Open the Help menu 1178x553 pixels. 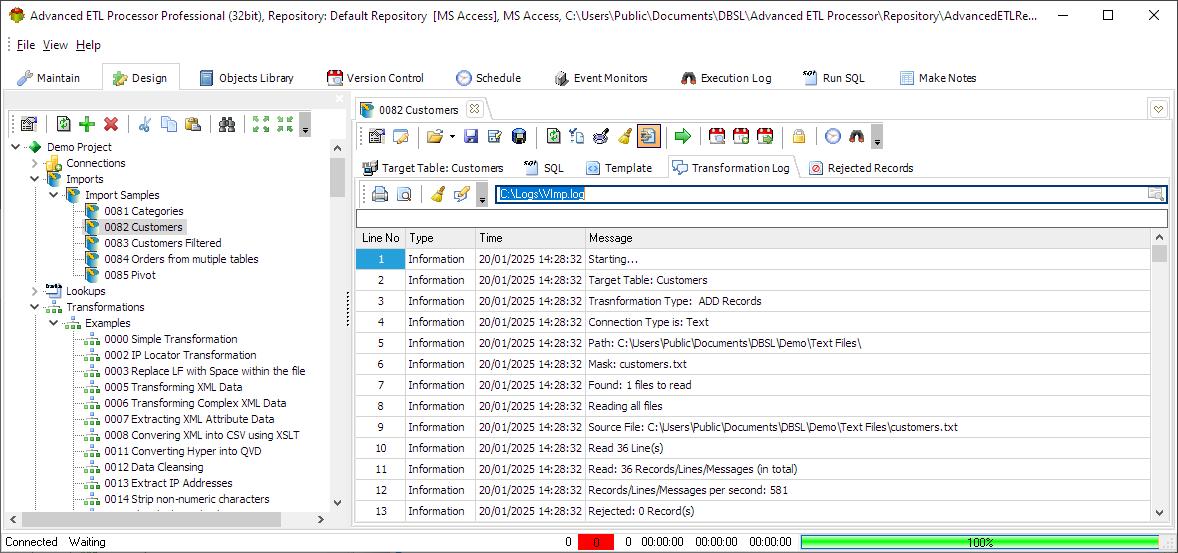pyautogui.click(x=88, y=45)
